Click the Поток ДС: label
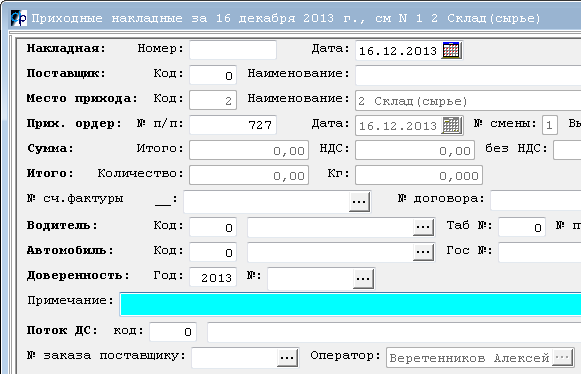The height and width of the screenshot is (374, 581). pyautogui.click(x=62, y=330)
